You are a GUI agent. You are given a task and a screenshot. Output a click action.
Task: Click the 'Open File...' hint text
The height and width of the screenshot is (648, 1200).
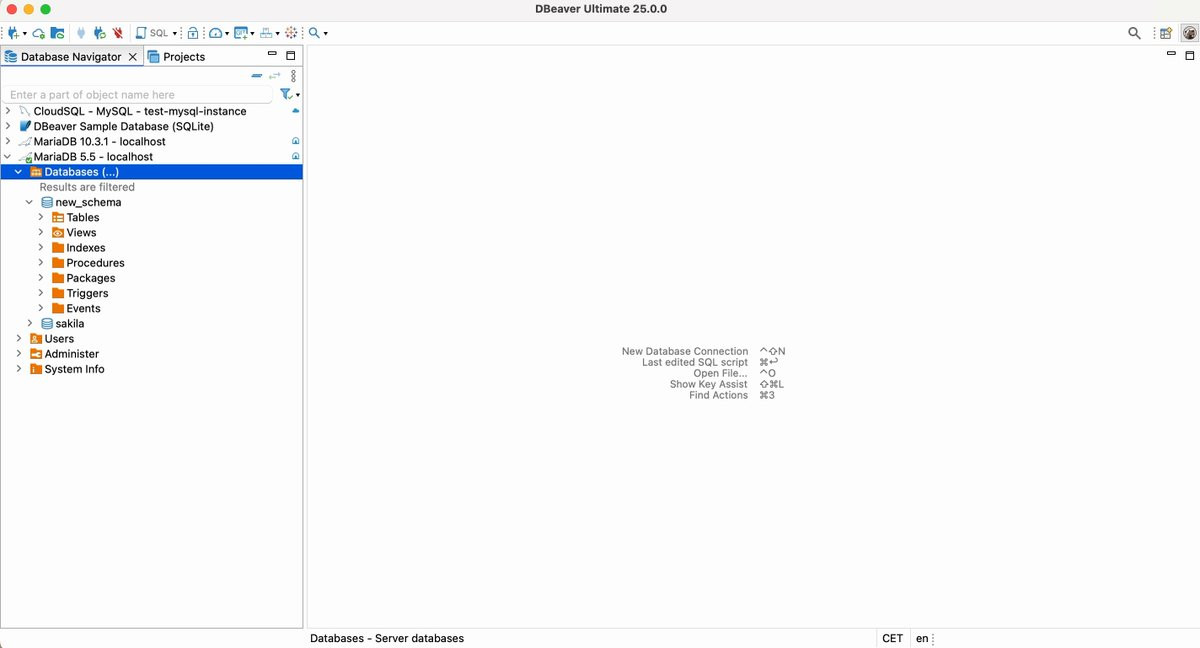point(720,373)
